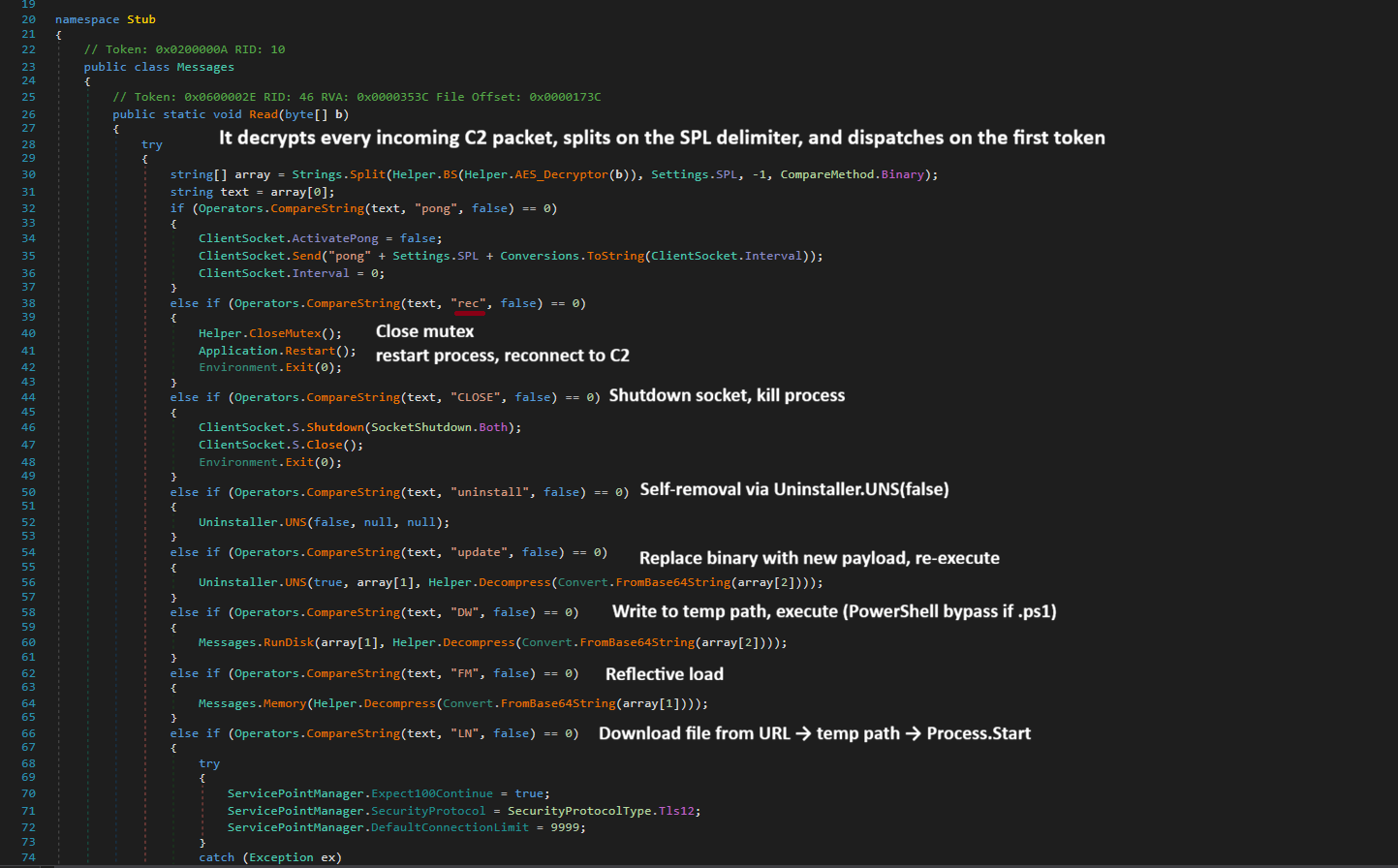Click the "9999" numeric value
Screen dimensions: 1398x868
(x=565, y=827)
